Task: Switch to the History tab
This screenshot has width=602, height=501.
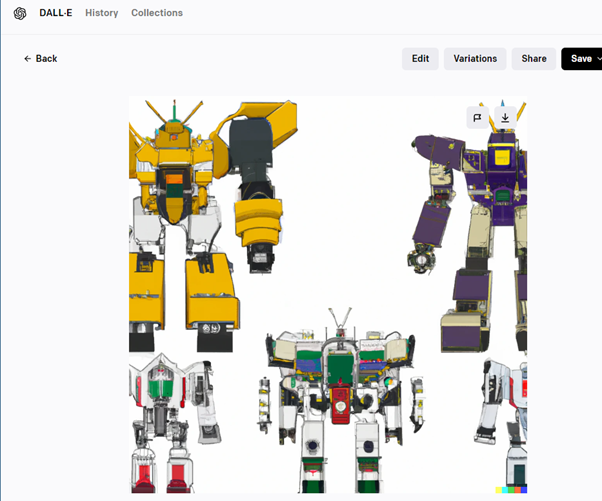Action: [102, 13]
